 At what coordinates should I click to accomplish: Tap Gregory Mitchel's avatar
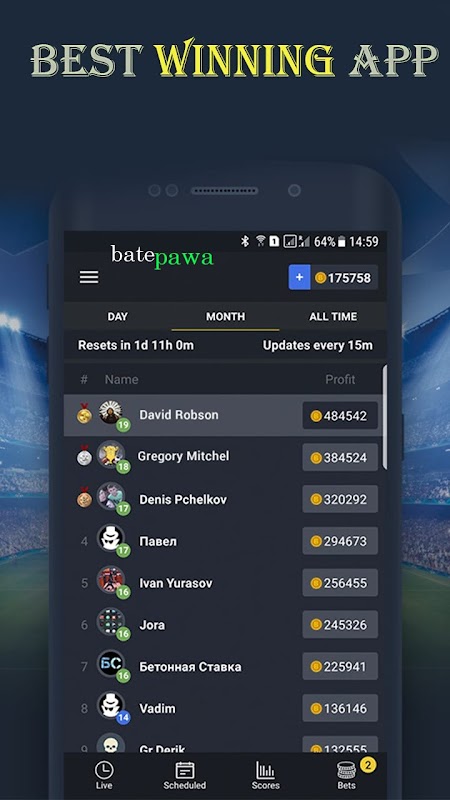click(x=110, y=454)
